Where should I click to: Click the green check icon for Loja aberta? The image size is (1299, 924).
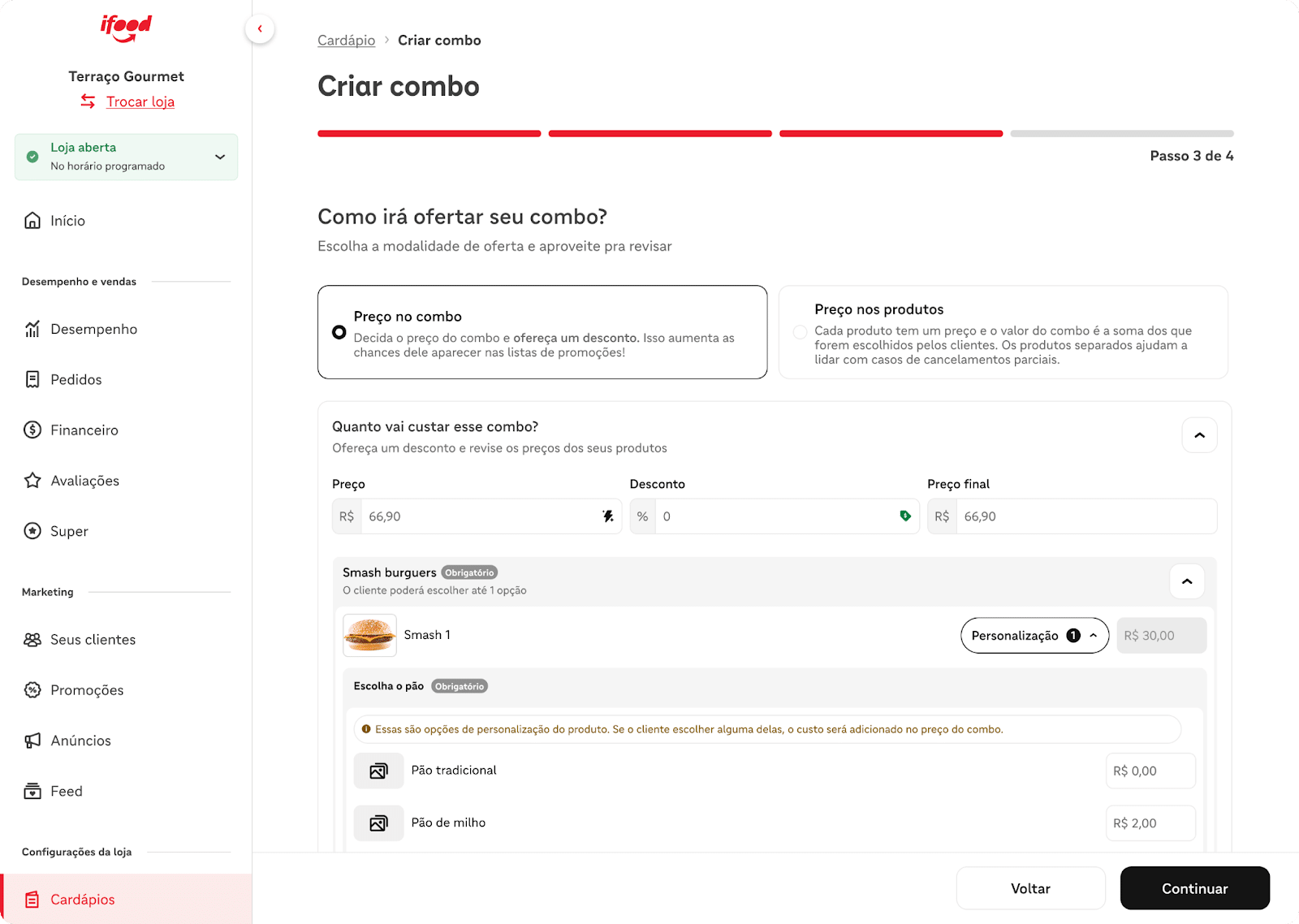pos(32,157)
